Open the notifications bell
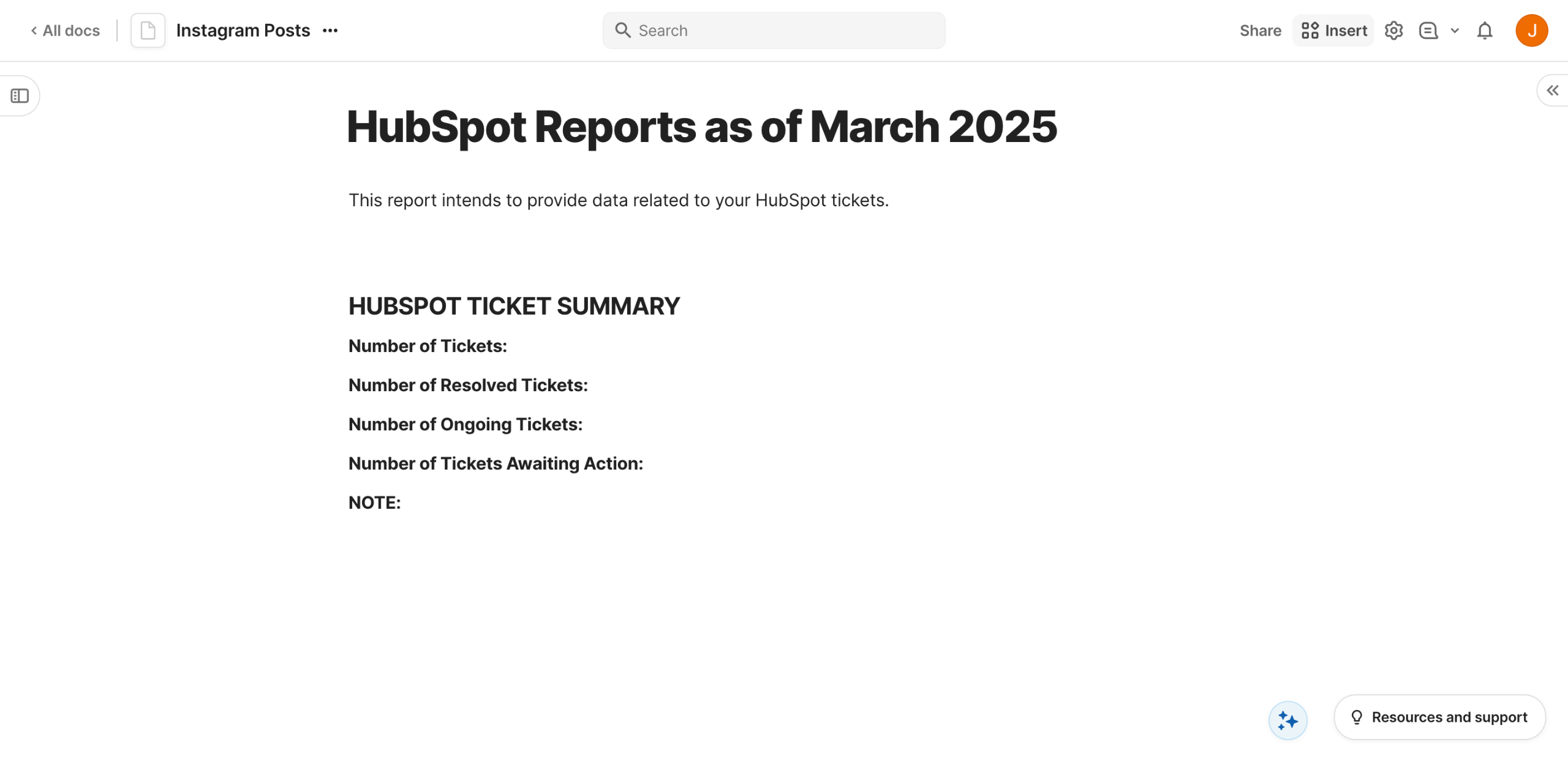 click(x=1485, y=31)
